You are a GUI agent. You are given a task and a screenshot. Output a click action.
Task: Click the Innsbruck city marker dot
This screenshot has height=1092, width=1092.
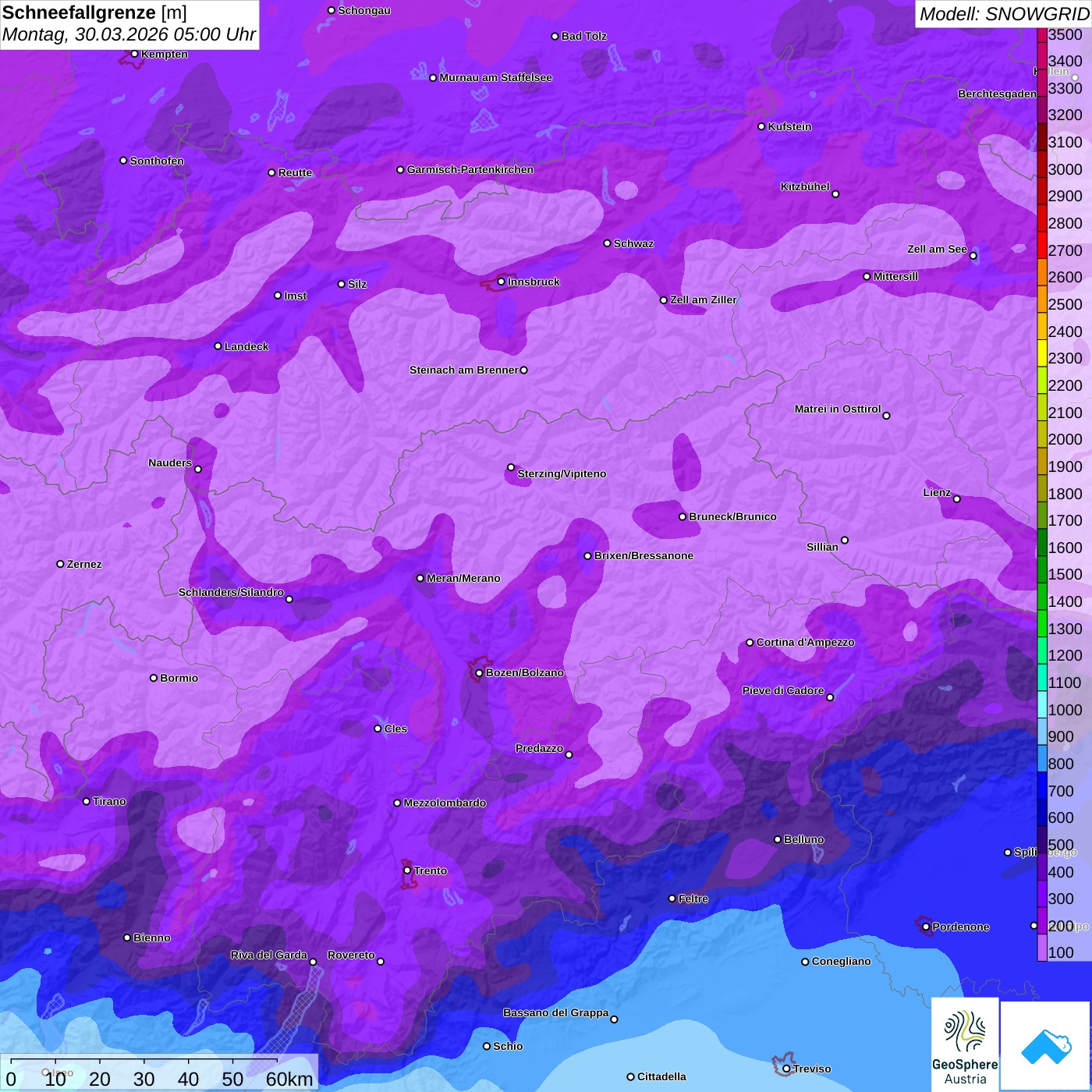click(x=501, y=282)
